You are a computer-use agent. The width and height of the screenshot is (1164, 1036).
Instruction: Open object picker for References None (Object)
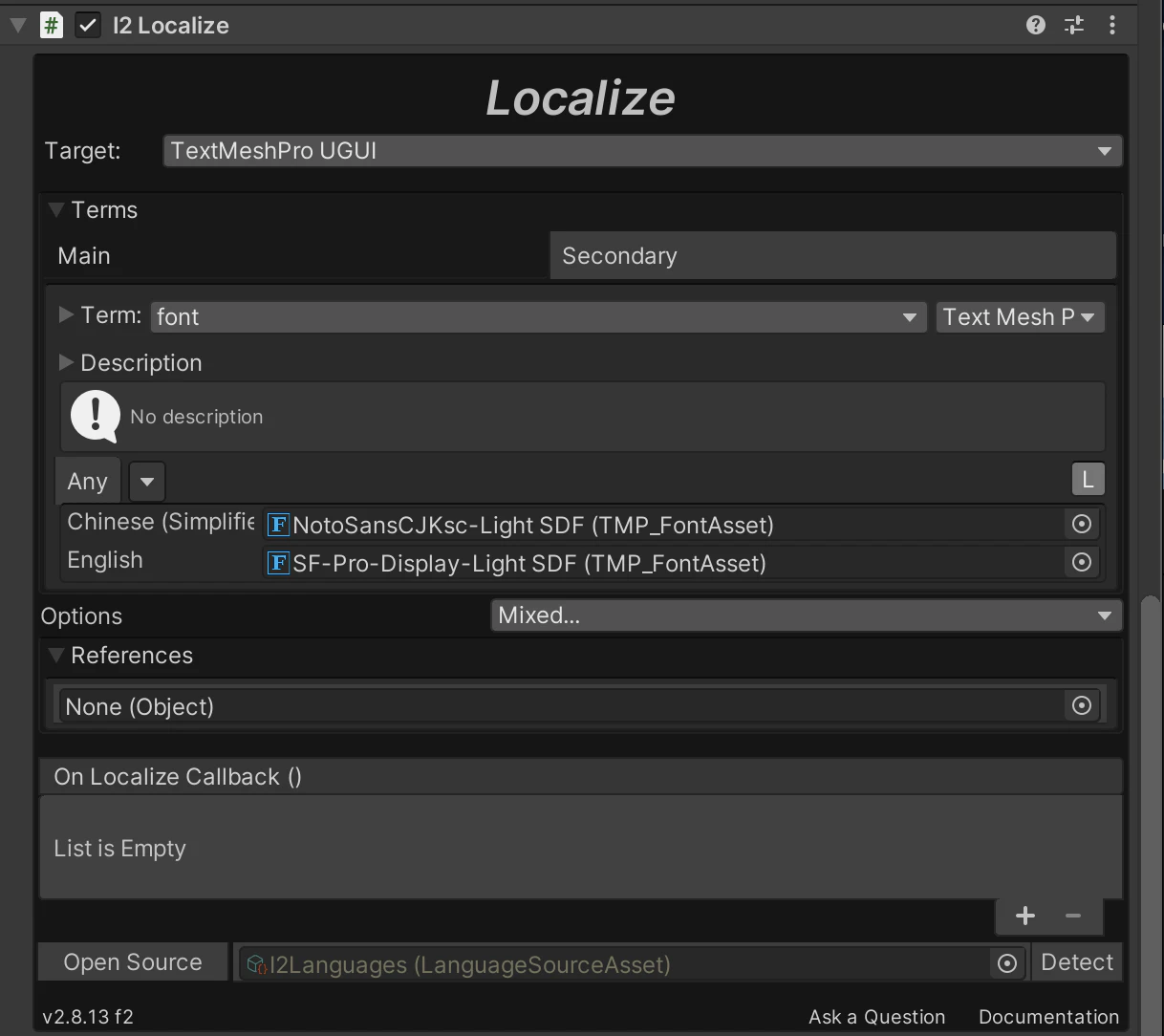point(1082,705)
